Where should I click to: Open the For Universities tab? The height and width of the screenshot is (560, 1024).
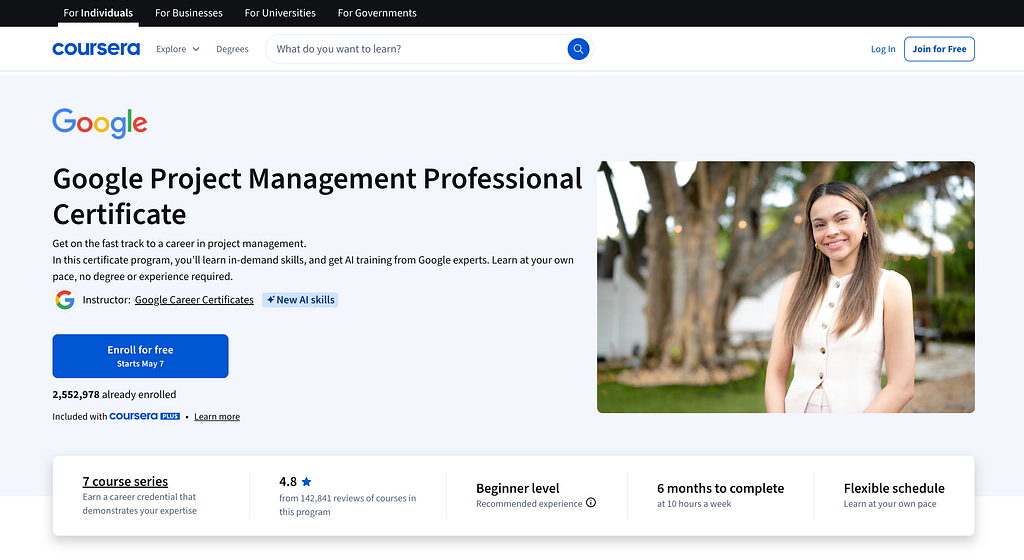coord(280,13)
